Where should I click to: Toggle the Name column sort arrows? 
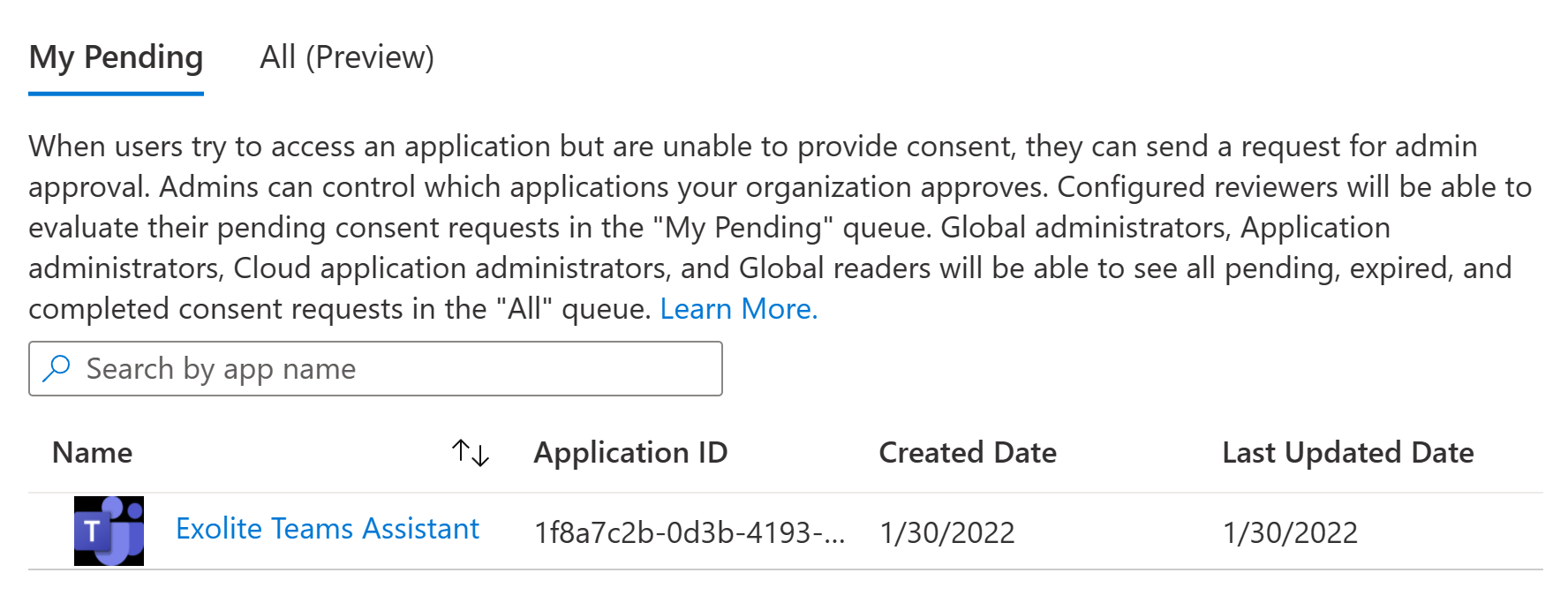(x=470, y=453)
